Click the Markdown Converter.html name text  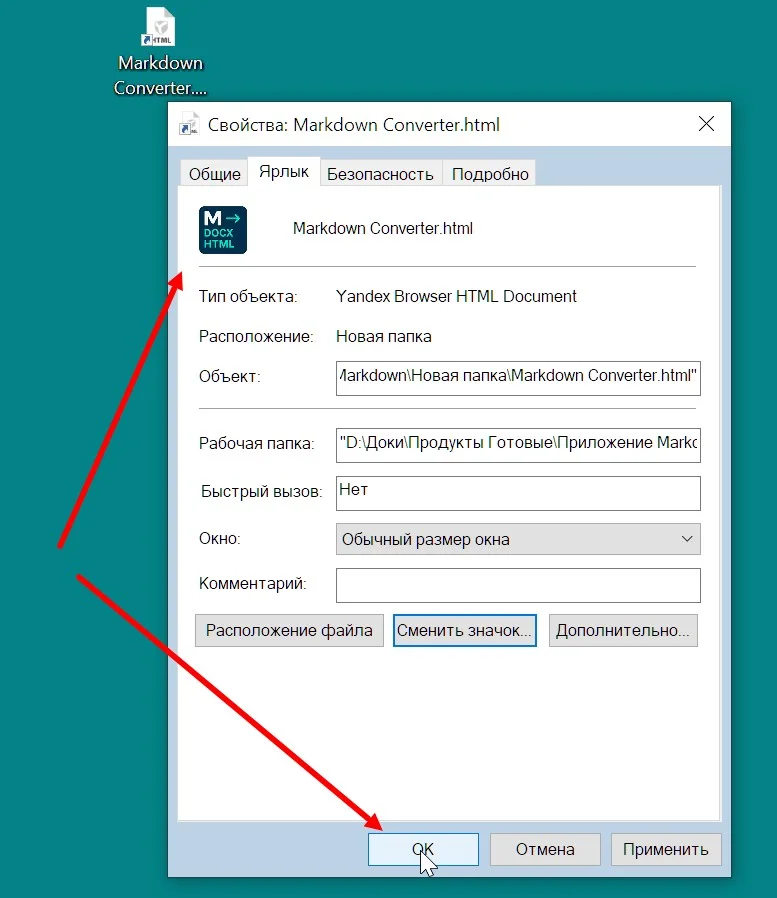click(x=382, y=229)
